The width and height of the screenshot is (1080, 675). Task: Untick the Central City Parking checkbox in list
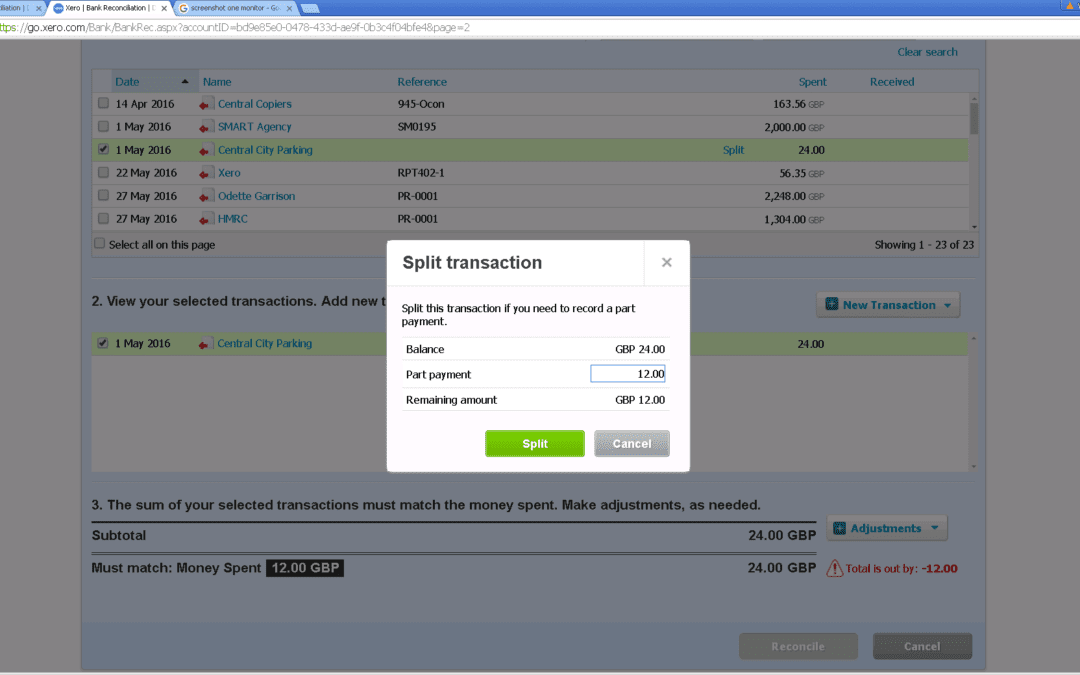[x=103, y=149]
